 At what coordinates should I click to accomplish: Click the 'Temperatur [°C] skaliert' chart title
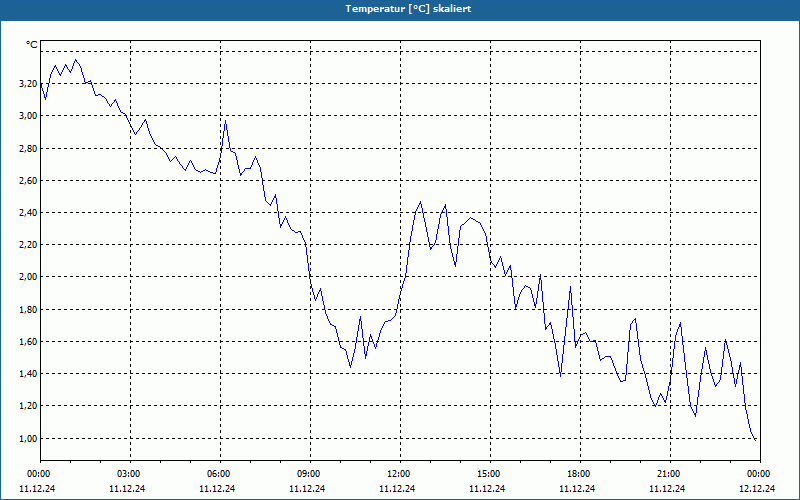pyautogui.click(x=408, y=9)
